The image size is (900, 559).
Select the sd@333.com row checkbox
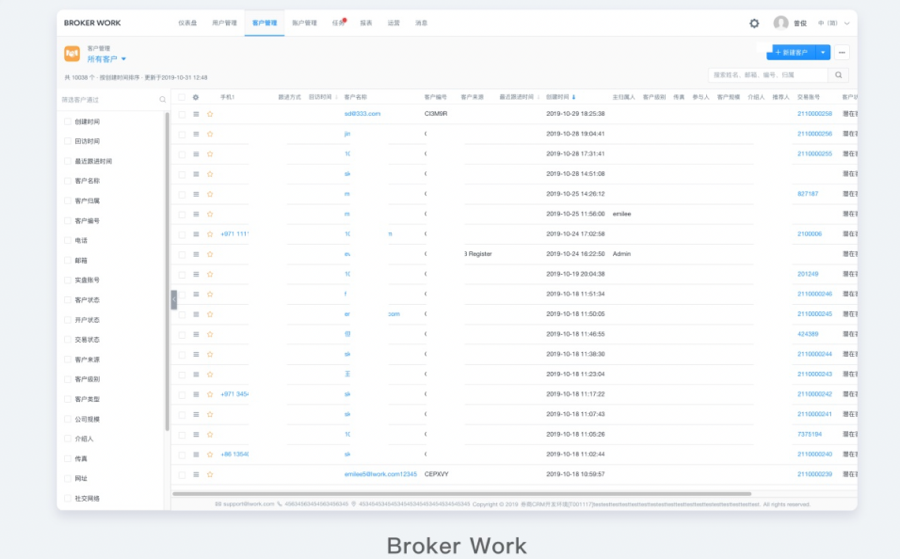point(182,114)
